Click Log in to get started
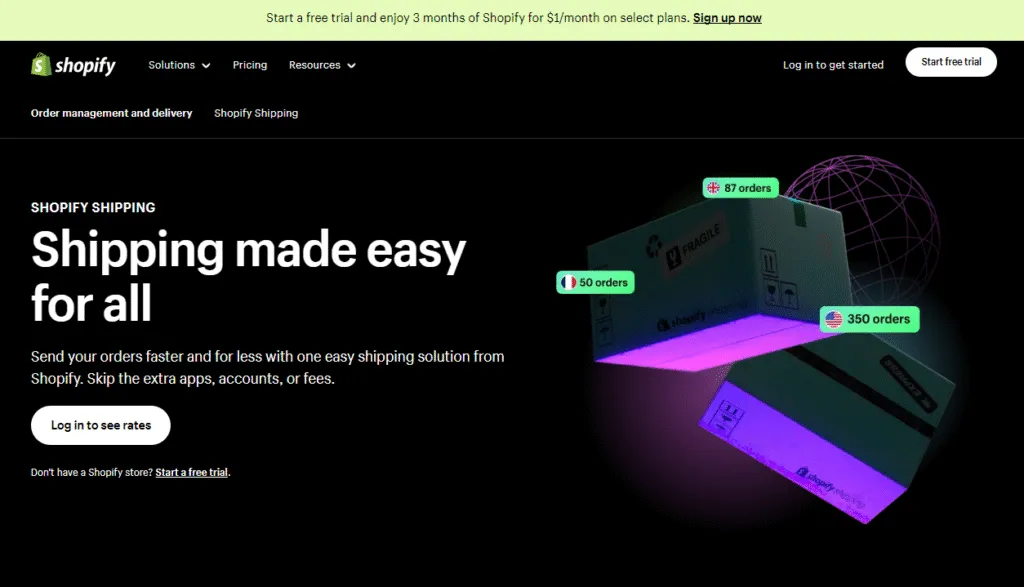The width and height of the screenshot is (1024, 587). click(833, 64)
